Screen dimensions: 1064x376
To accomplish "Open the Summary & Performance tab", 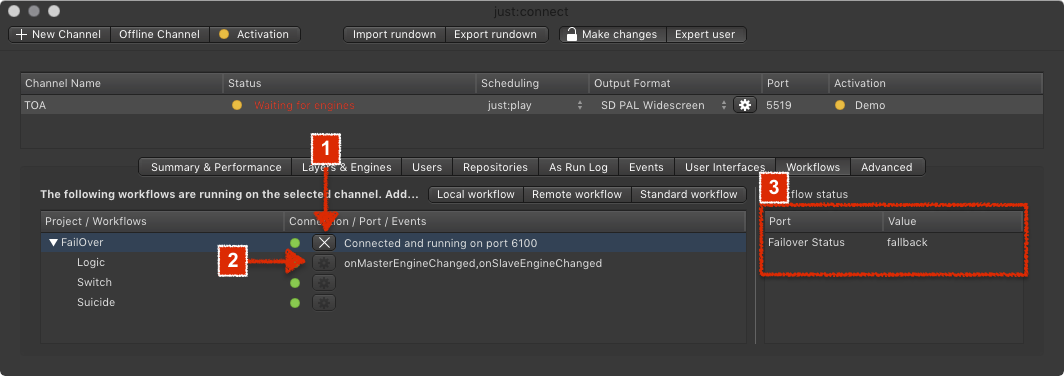I will (x=216, y=167).
